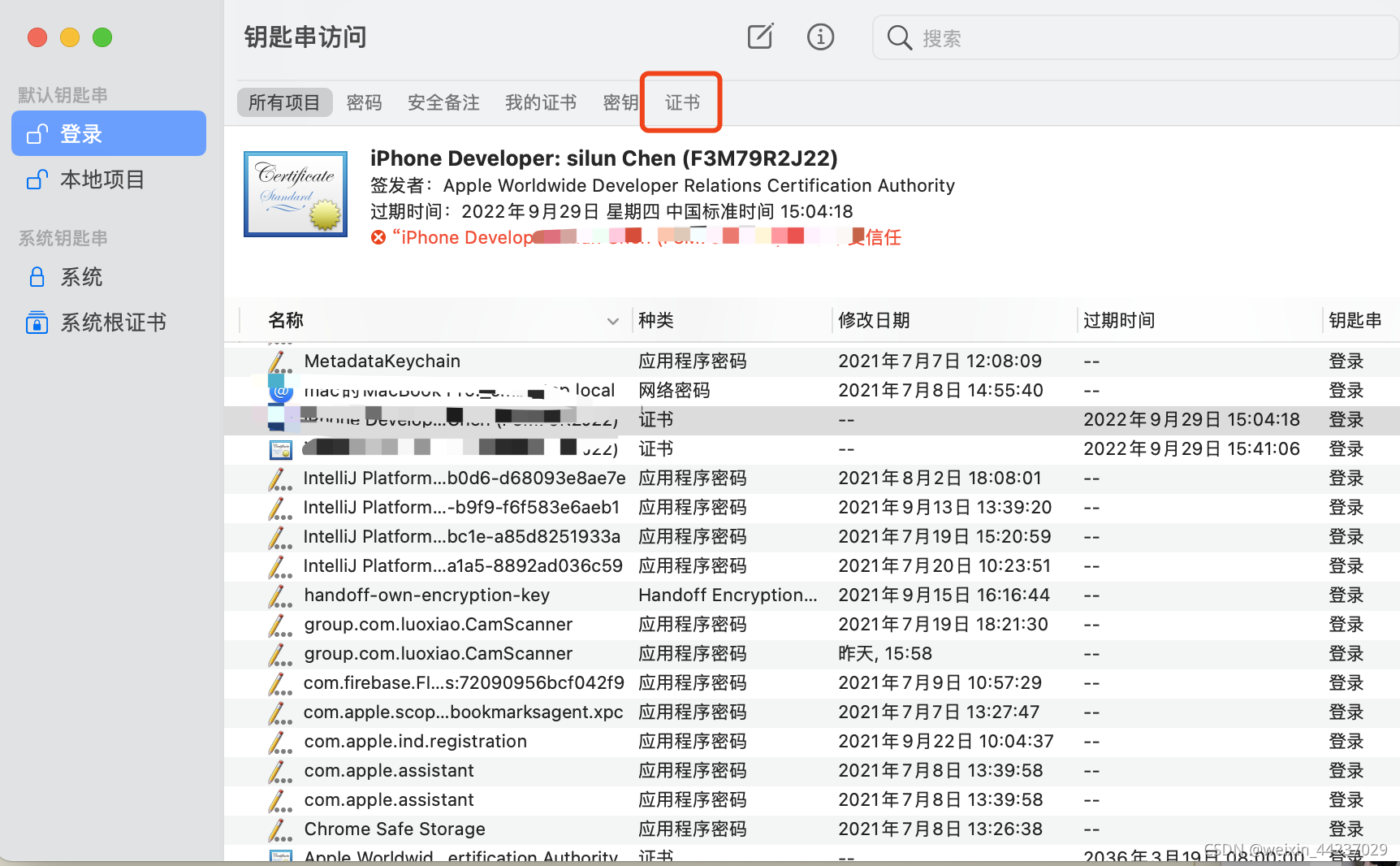The image size is (1400, 866).
Task: Click the search magnifier icon
Action: pyautogui.click(x=899, y=37)
